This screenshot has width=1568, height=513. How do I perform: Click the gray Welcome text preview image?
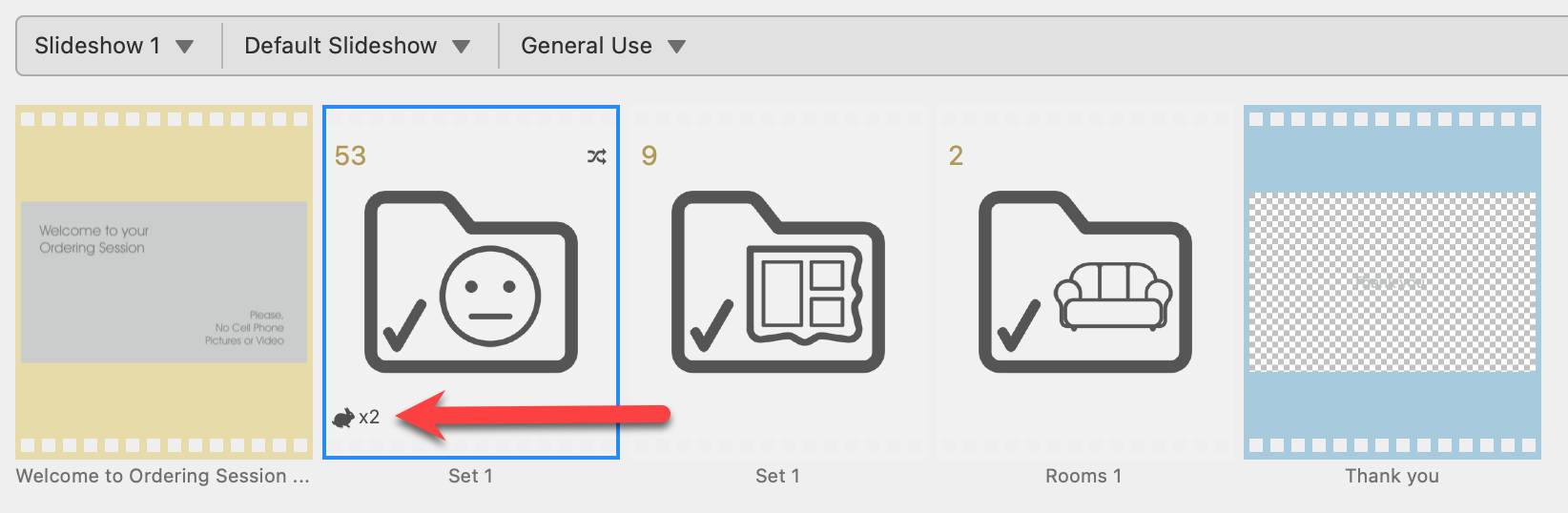164,282
